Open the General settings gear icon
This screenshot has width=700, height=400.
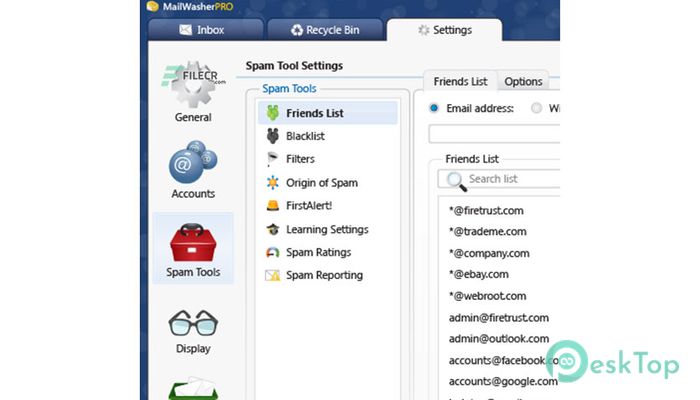click(193, 85)
